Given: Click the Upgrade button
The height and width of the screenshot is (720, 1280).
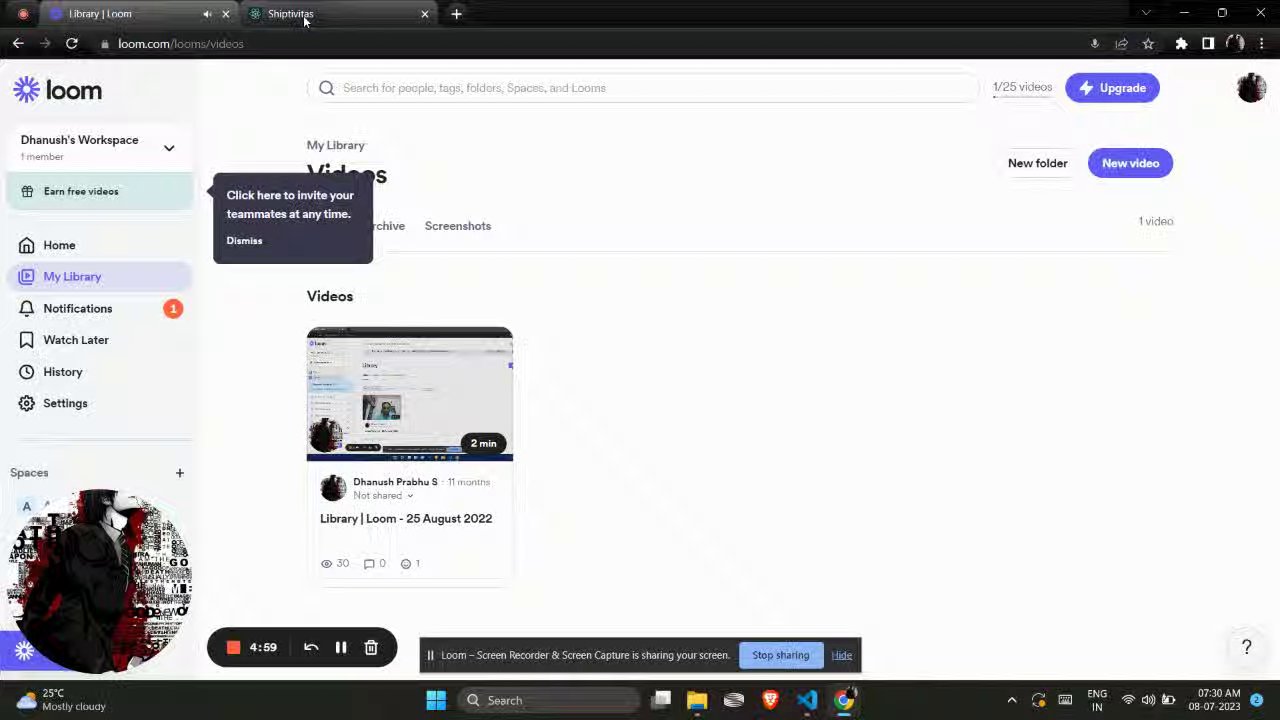Looking at the screenshot, I should [1112, 88].
